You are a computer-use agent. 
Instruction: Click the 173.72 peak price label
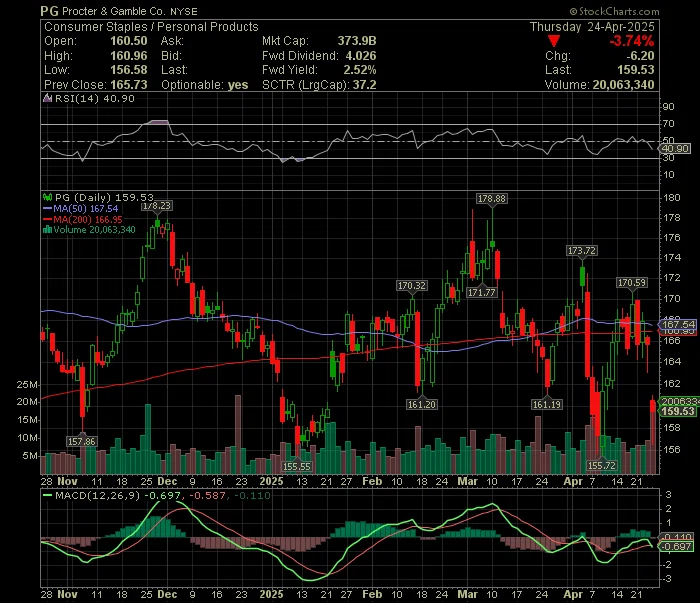click(x=582, y=251)
